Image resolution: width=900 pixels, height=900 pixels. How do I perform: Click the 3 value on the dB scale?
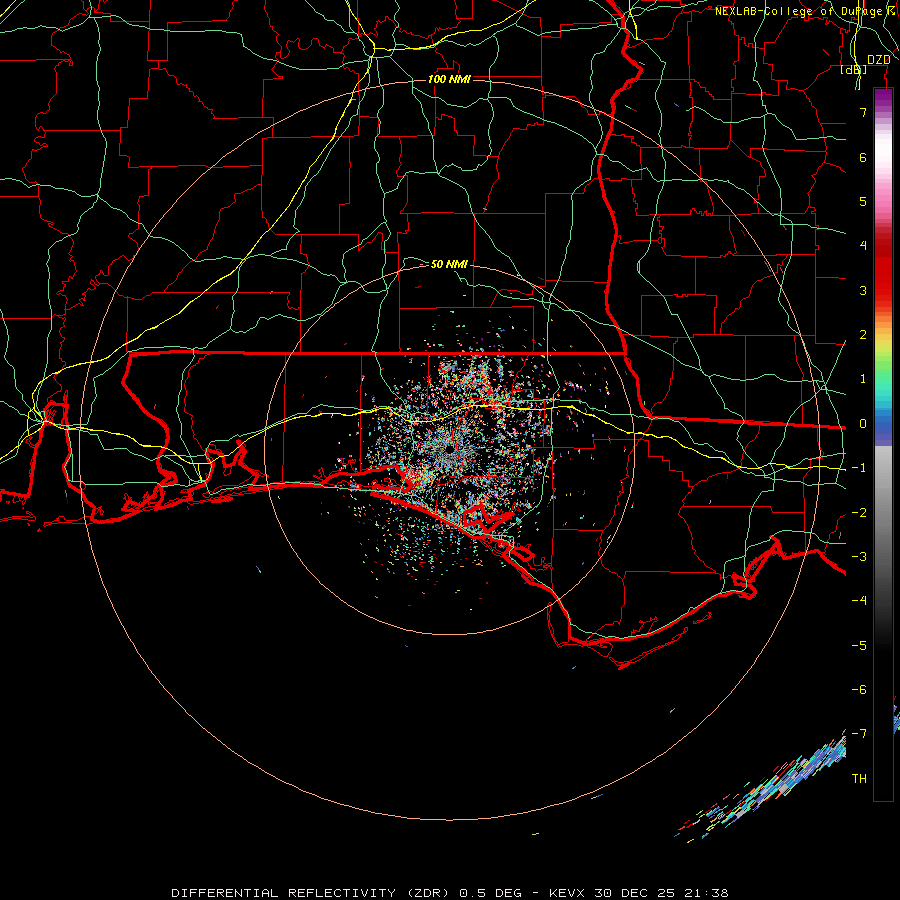863,290
